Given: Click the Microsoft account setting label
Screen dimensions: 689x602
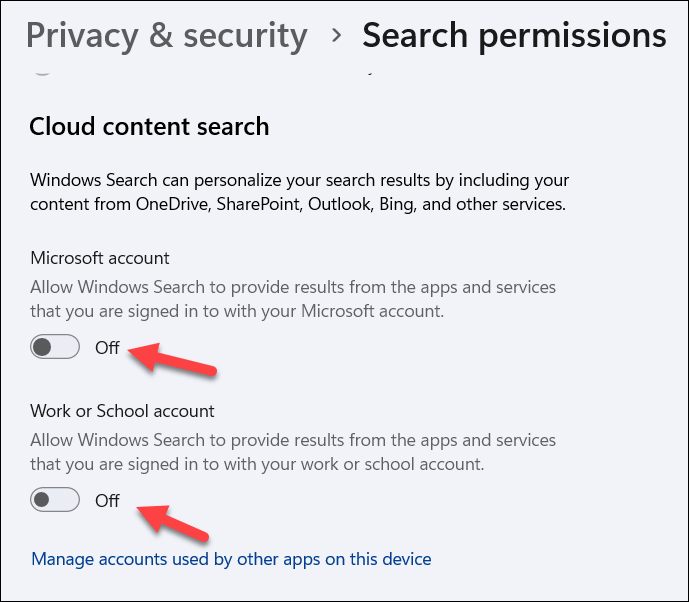Looking at the screenshot, I should 100,258.
